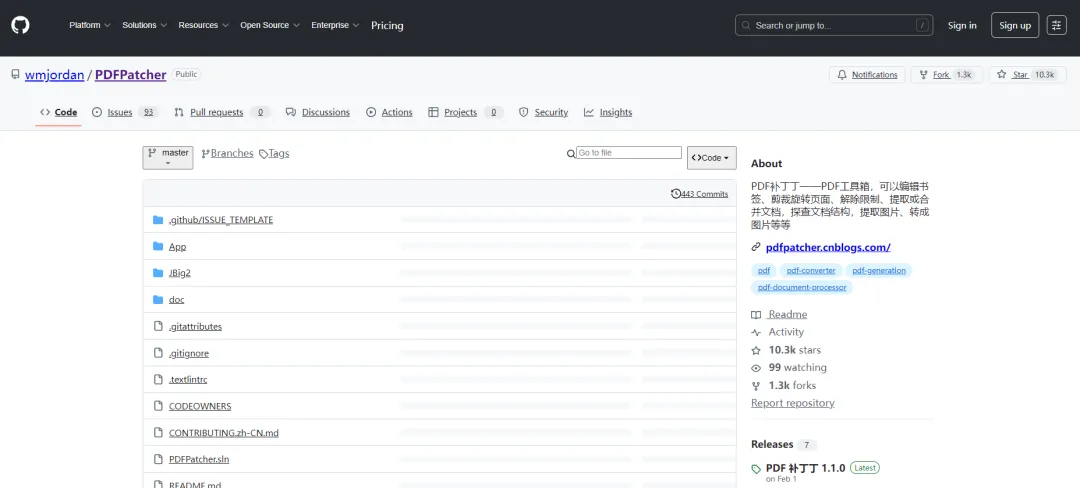Focus the Go to file input
Viewport: 1080px width, 488px height.
point(629,153)
